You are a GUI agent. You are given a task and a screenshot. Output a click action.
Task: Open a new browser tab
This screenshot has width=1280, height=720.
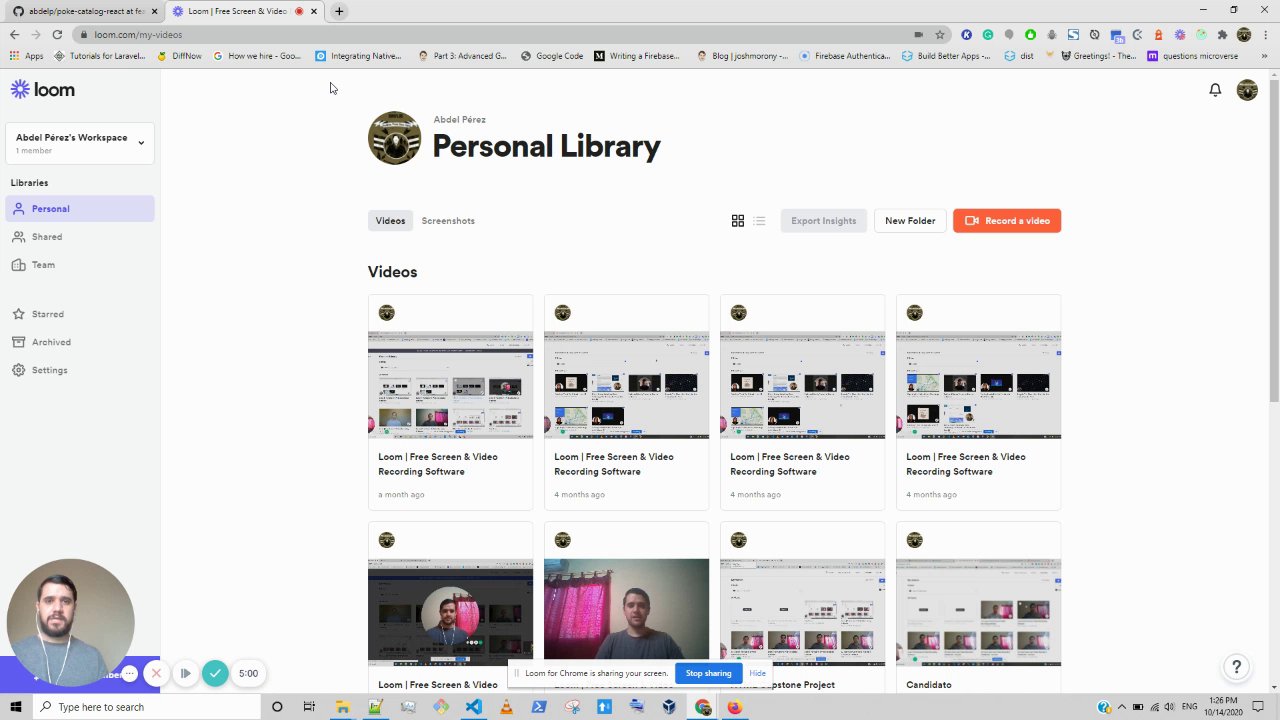click(339, 11)
